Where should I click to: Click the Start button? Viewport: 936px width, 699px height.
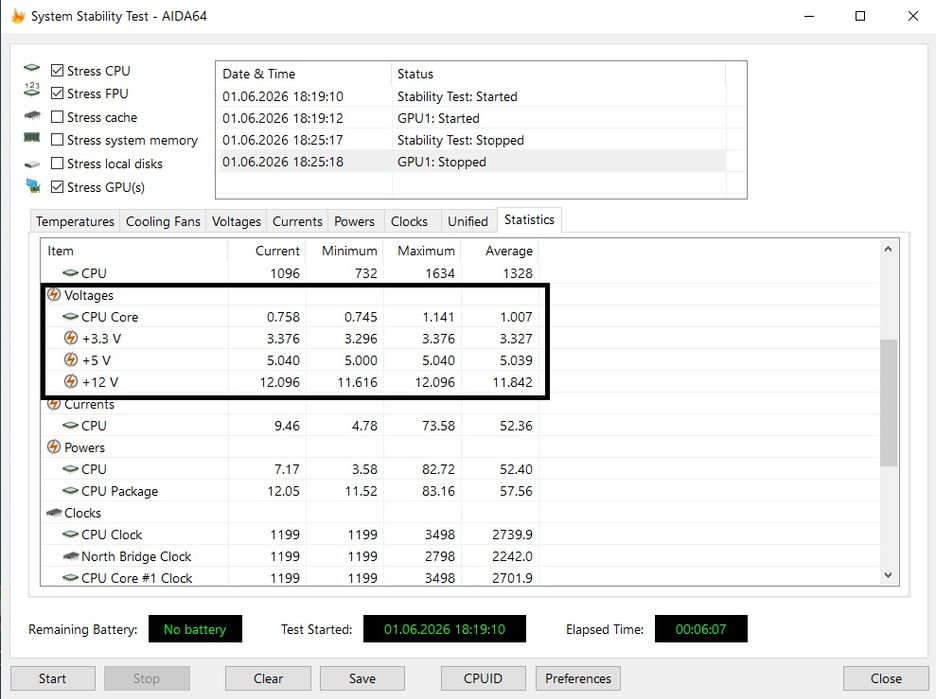point(53,679)
